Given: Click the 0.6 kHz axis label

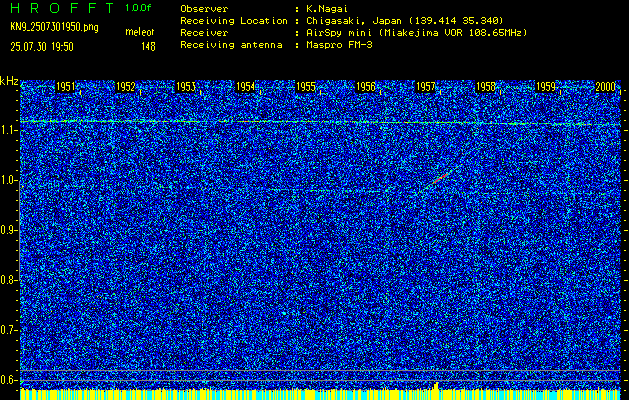Looking at the screenshot, I should 8,380.
